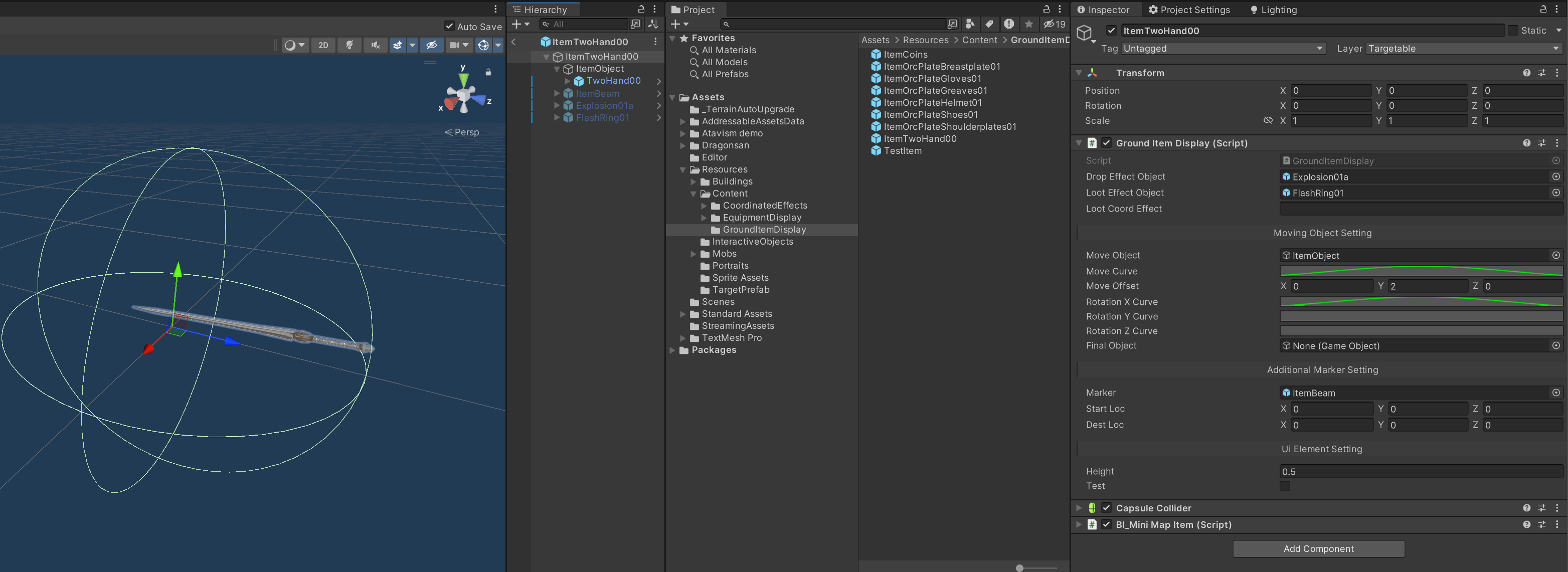Open object picker for Drop Effect Object
The image size is (1568, 572).
[1556, 176]
